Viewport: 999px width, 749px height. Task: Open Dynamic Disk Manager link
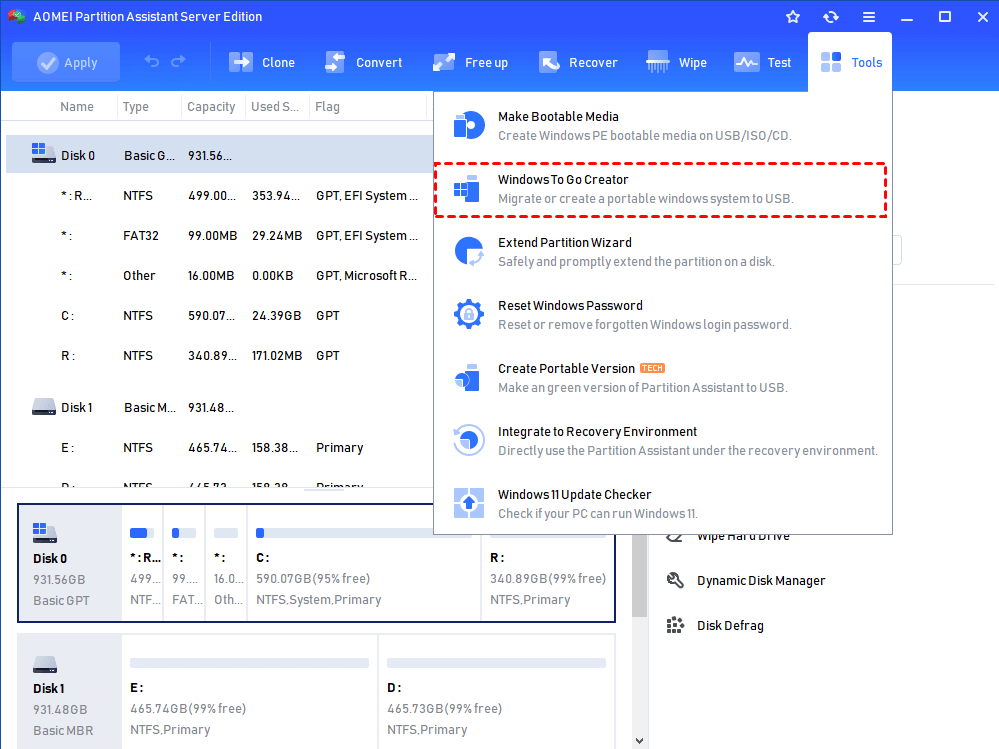click(760, 581)
